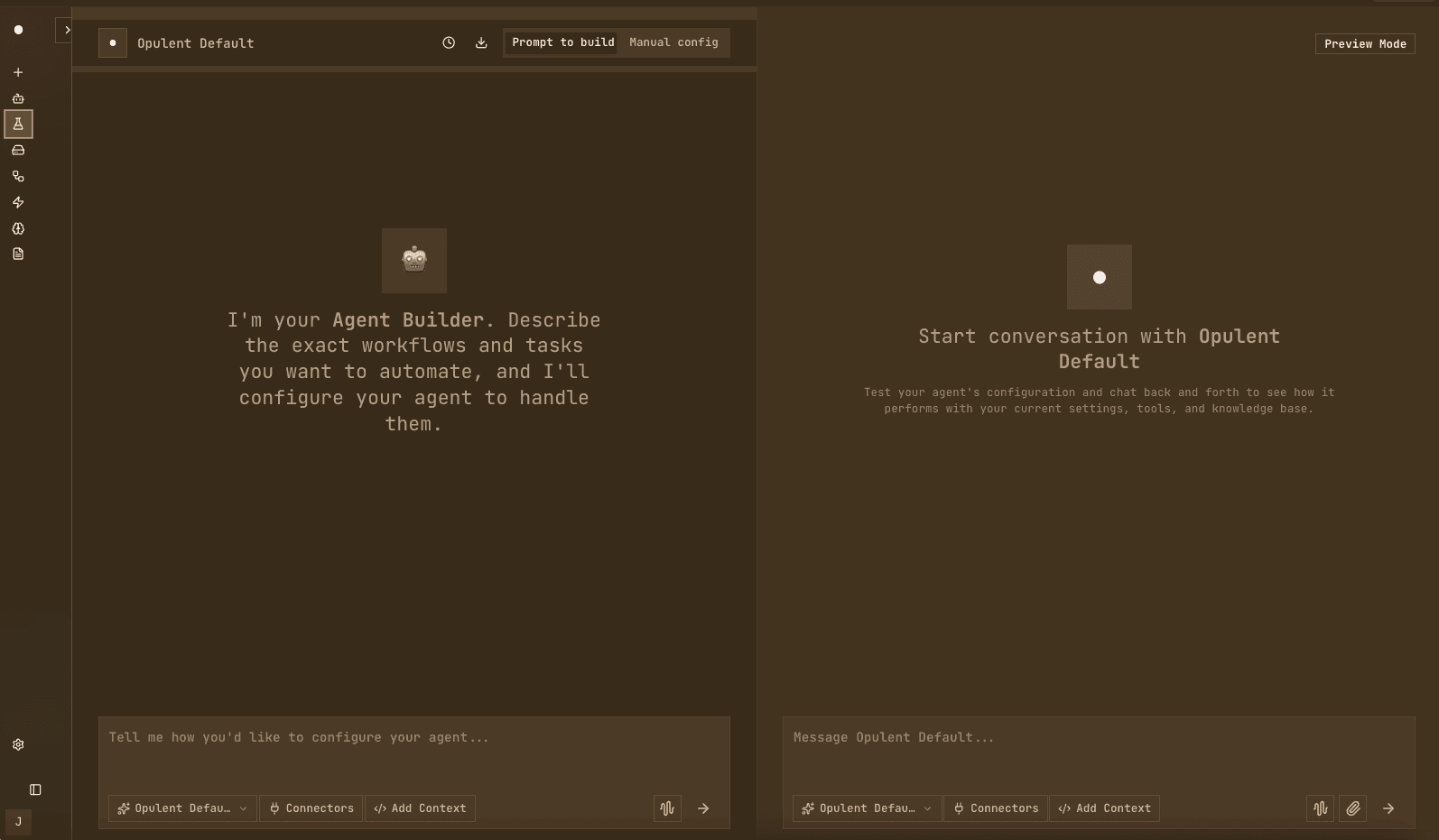Switch to the Manual config tab
Image resolution: width=1439 pixels, height=840 pixels.
pos(673,42)
